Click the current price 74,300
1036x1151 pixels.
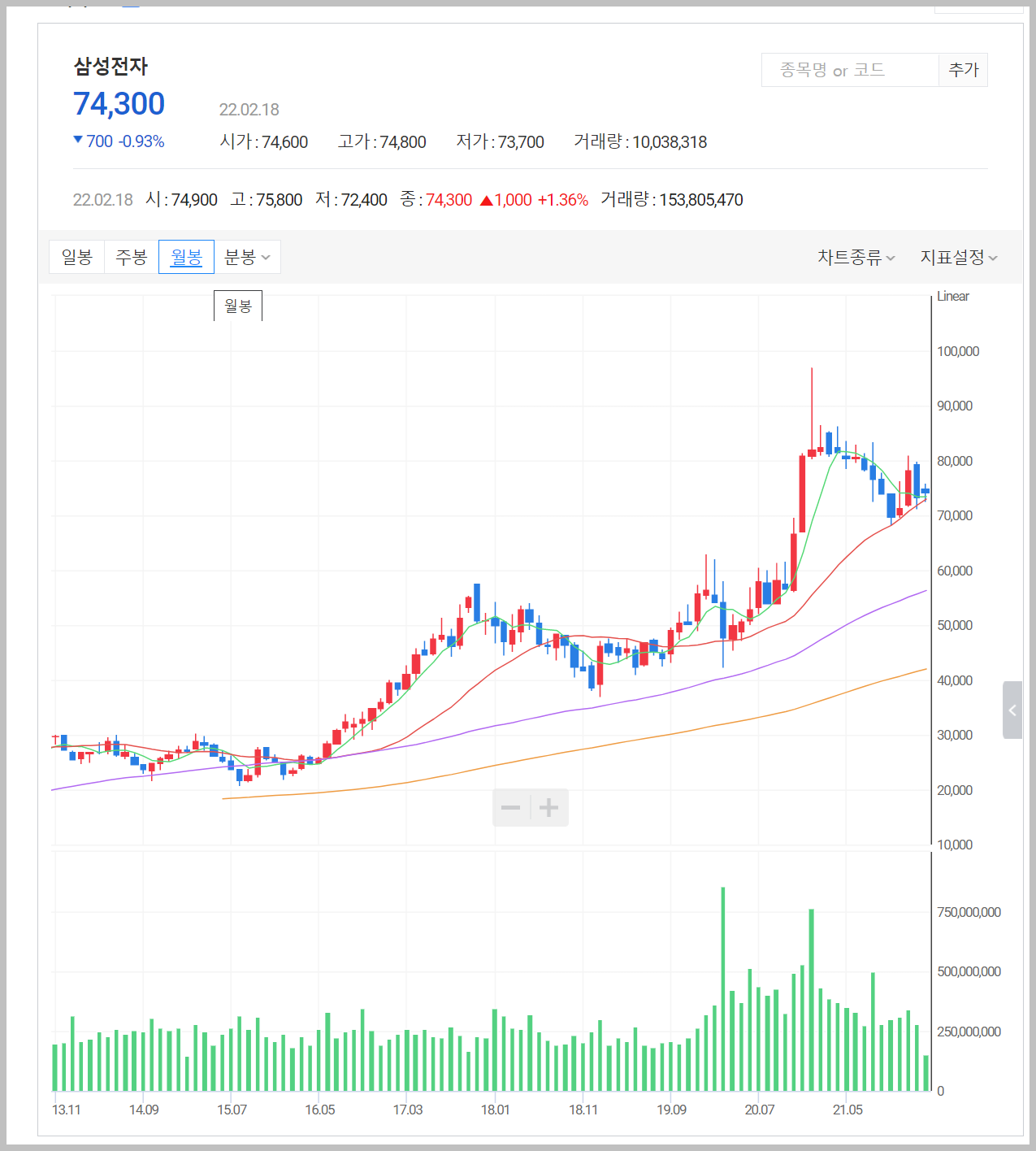(119, 104)
